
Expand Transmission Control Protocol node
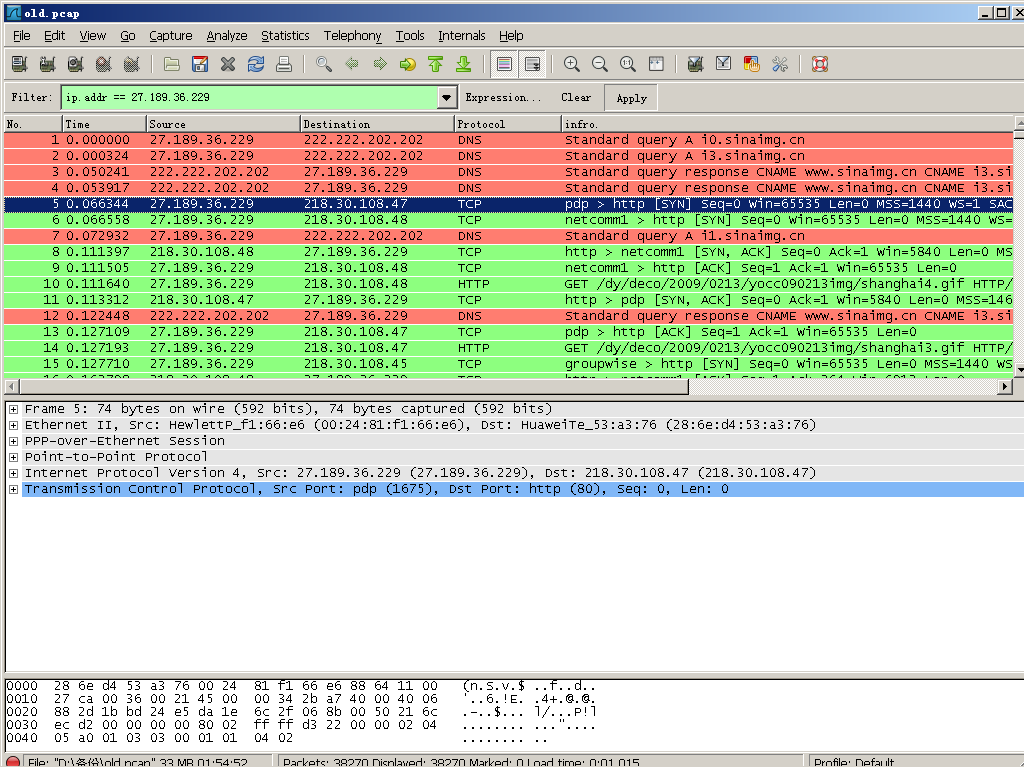[x=13, y=489]
